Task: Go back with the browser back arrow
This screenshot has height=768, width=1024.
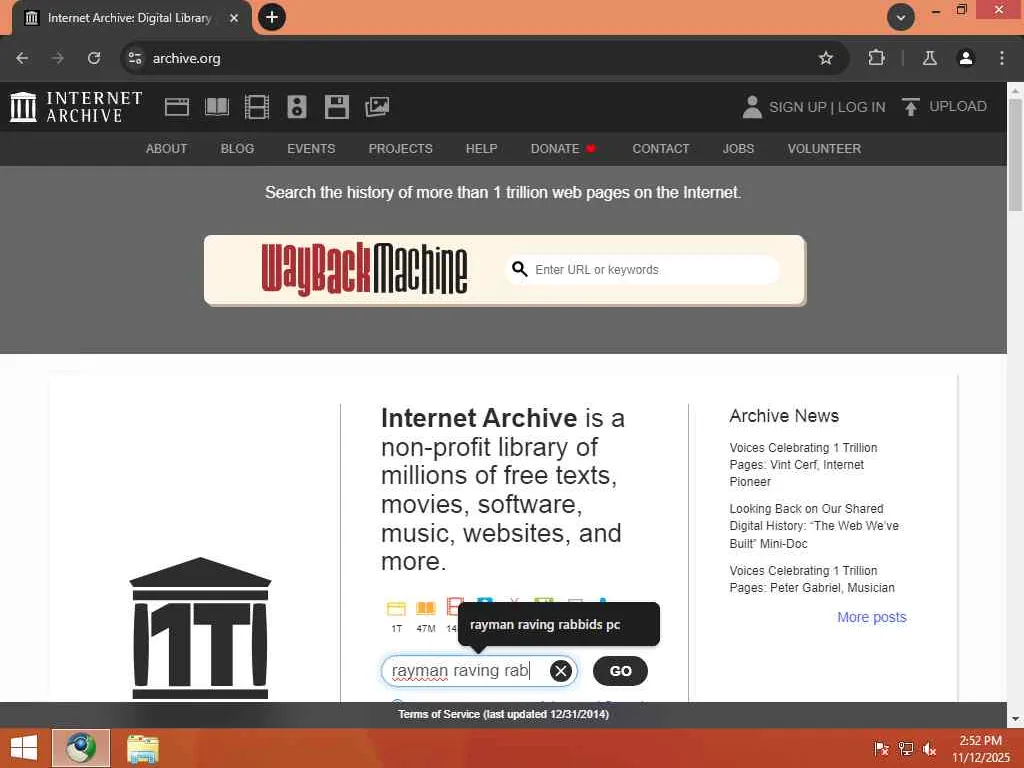Action: (x=22, y=58)
